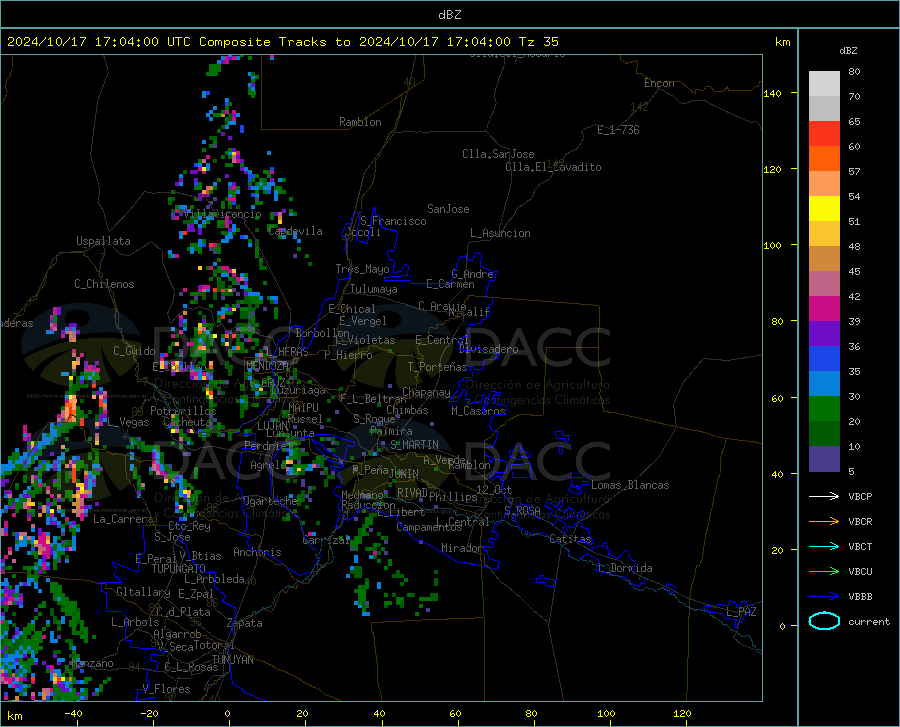
Task: Select the dark orange 57-60 dBZ swatch
Action: click(x=824, y=159)
